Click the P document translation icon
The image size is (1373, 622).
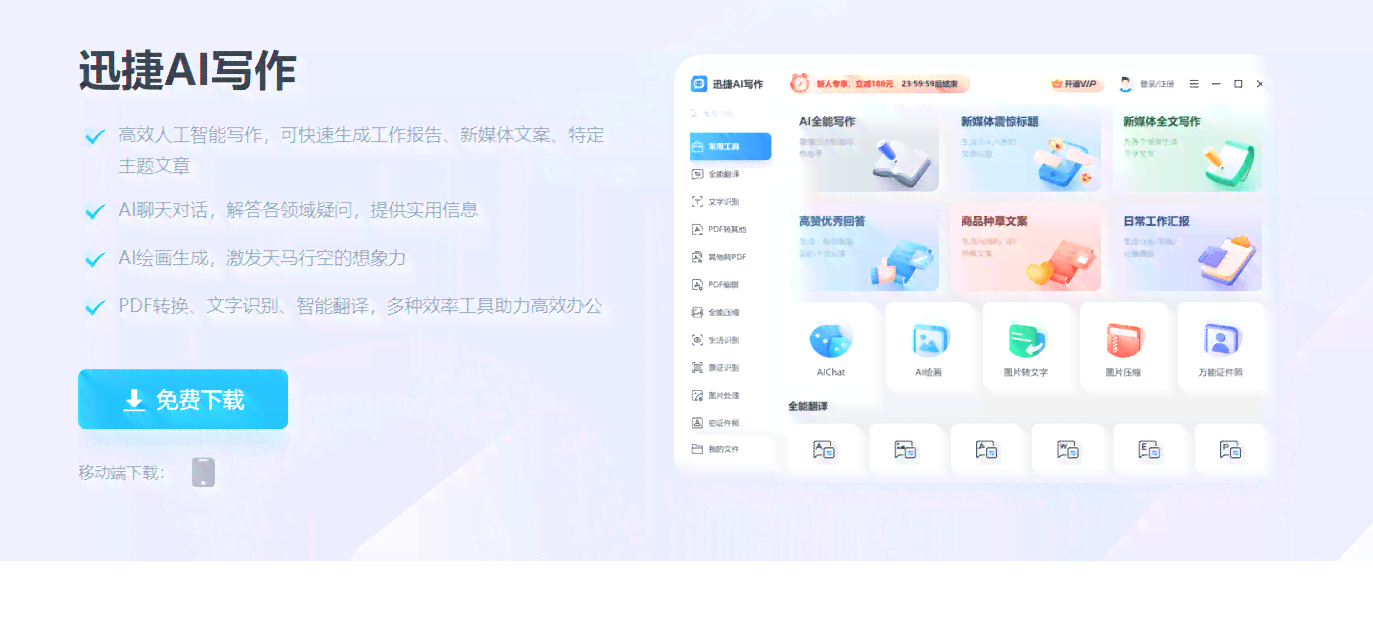(x=1231, y=449)
